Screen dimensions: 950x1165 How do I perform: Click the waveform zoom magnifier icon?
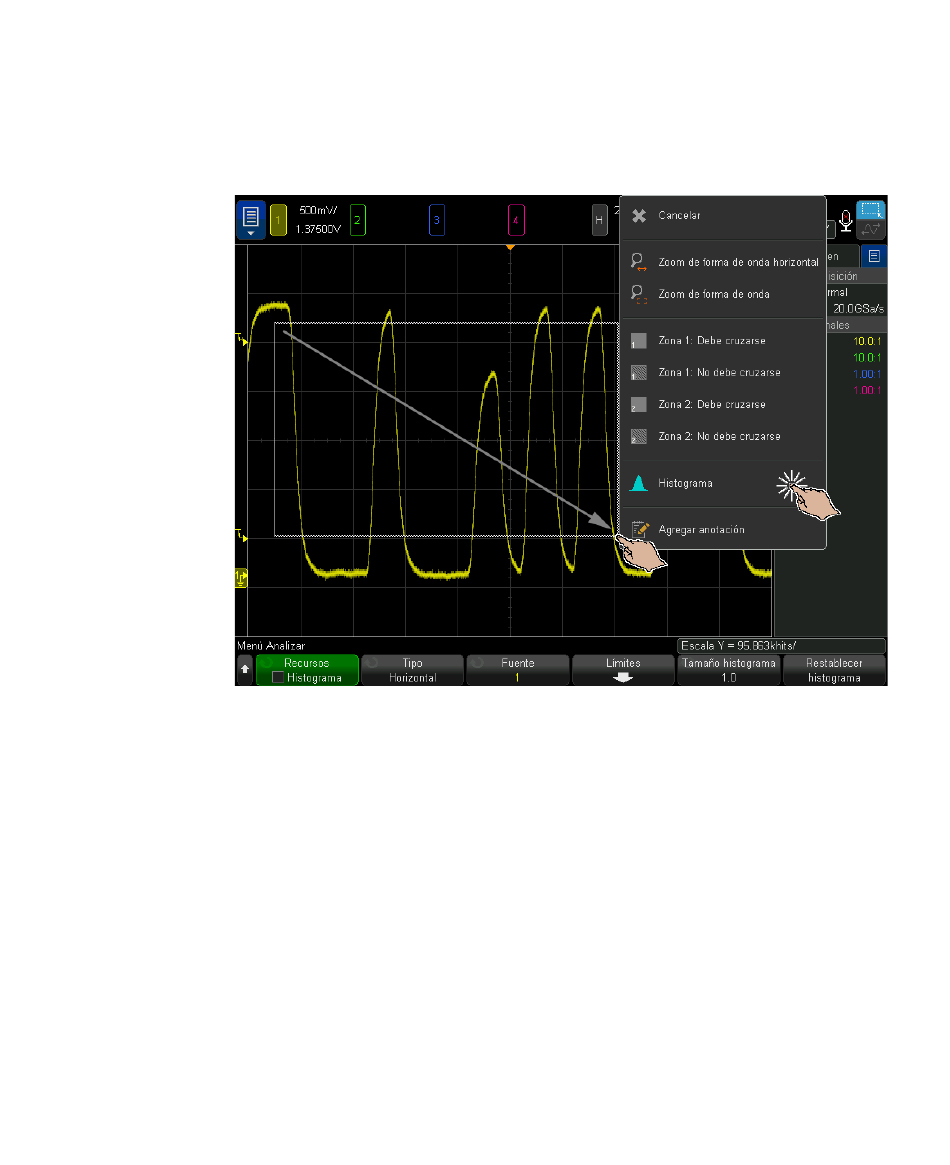638,293
